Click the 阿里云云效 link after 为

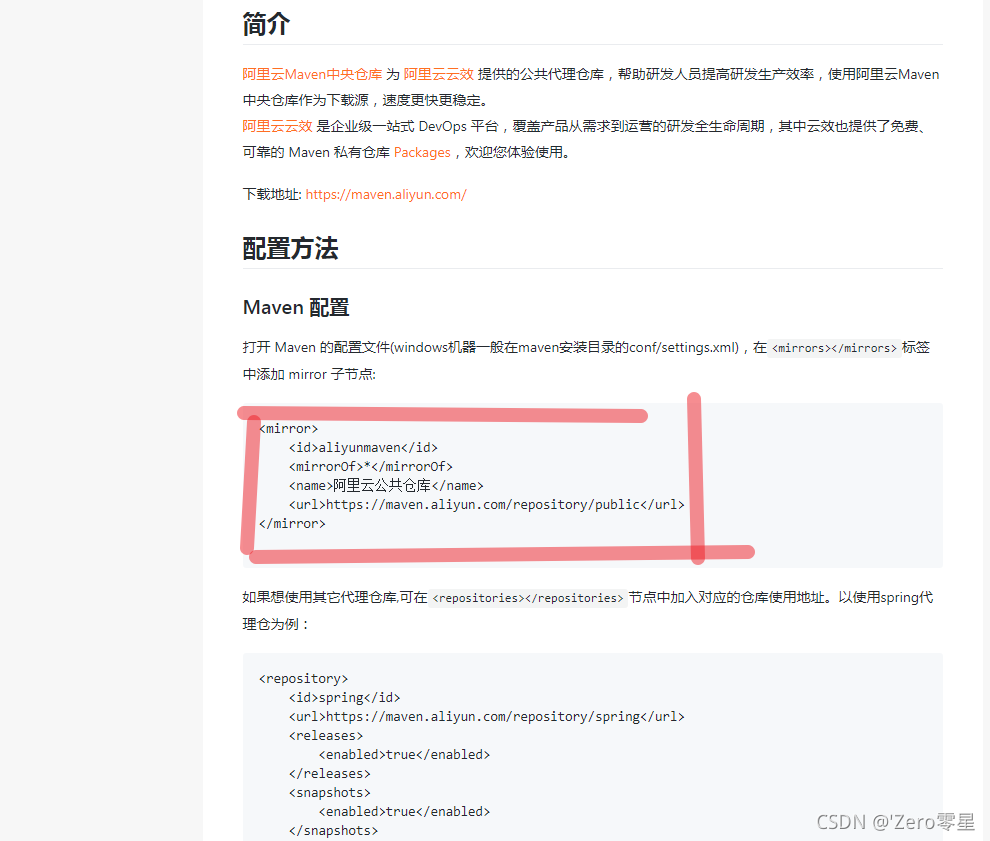(438, 75)
